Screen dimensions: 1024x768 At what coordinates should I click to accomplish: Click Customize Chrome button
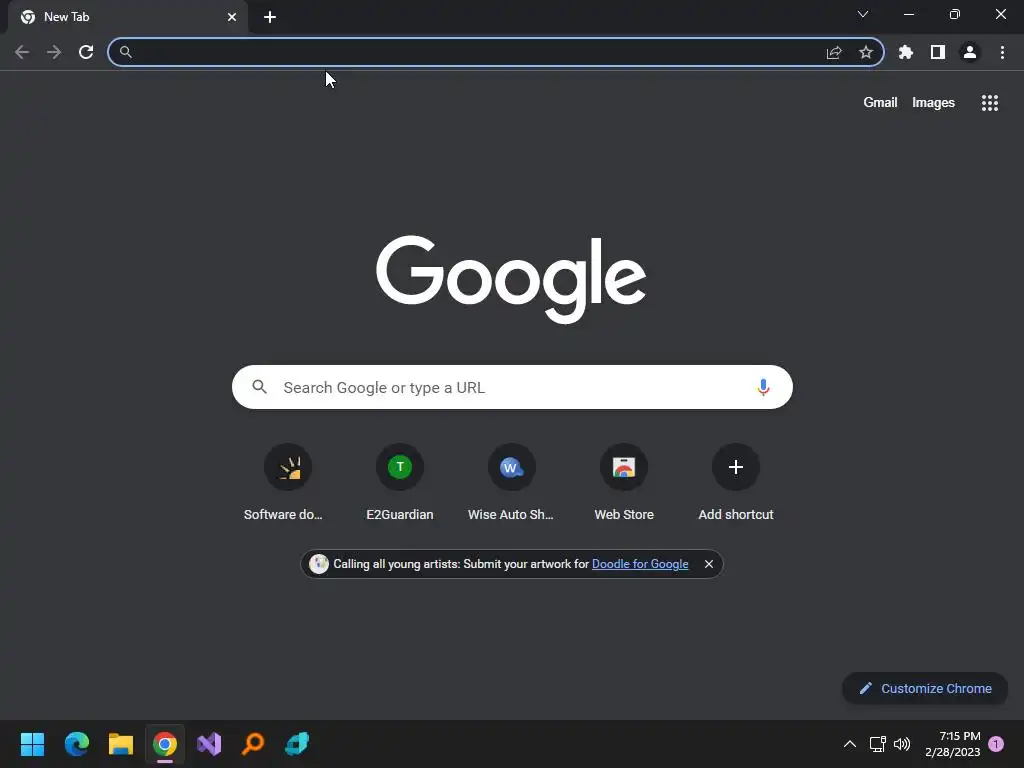(925, 688)
